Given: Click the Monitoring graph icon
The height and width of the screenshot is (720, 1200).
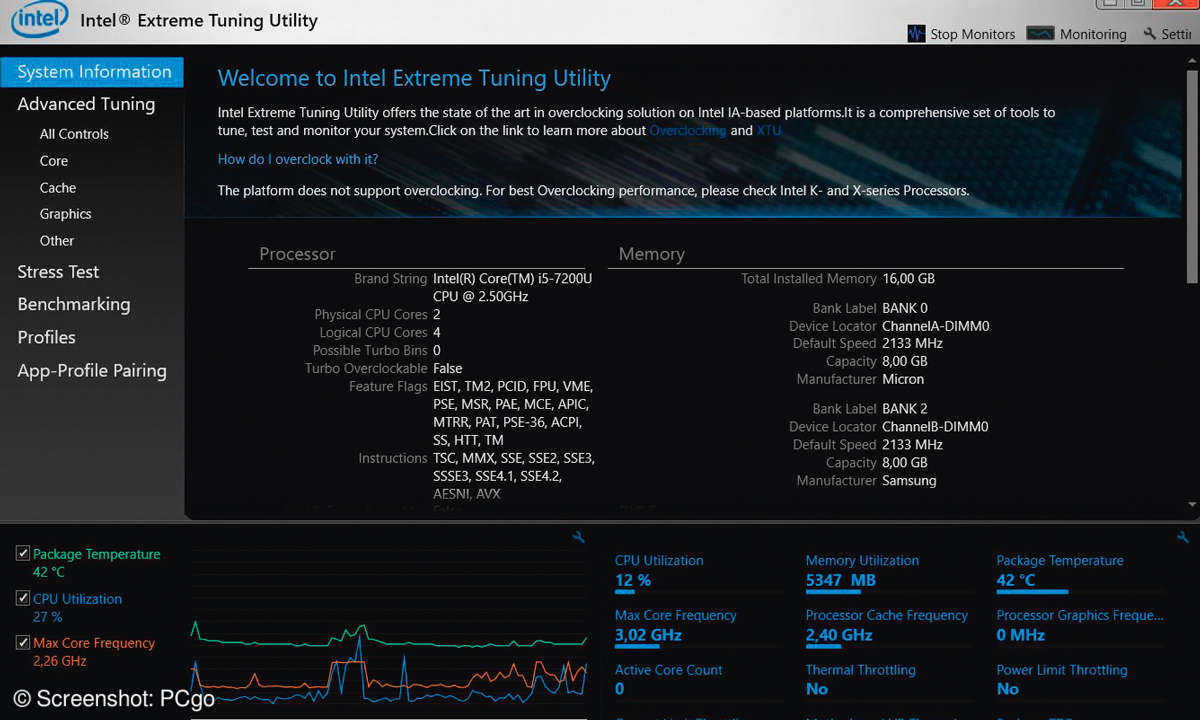Looking at the screenshot, I should click(x=1040, y=34).
